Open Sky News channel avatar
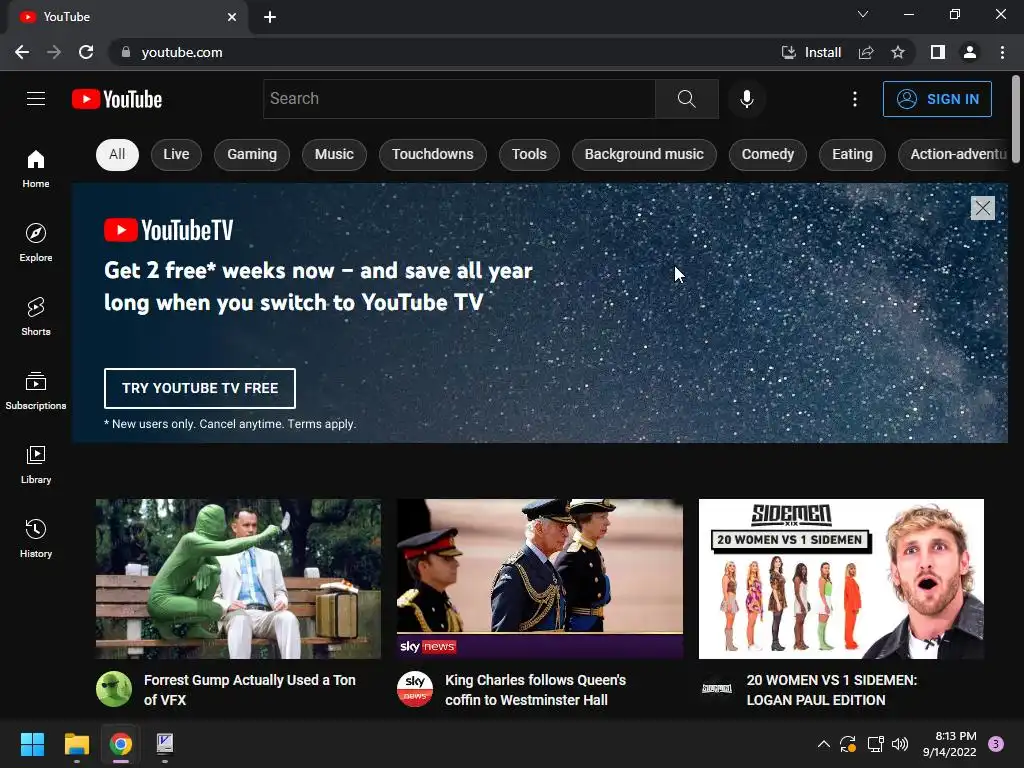The width and height of the screenshot is (1024, 768). click(x=415, y=688)
